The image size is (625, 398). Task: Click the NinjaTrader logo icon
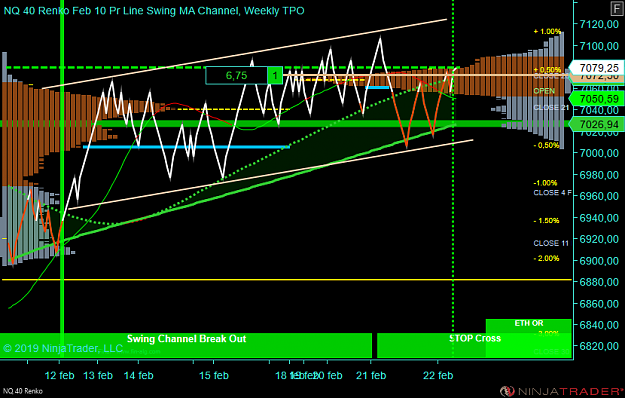coord(507,391)
